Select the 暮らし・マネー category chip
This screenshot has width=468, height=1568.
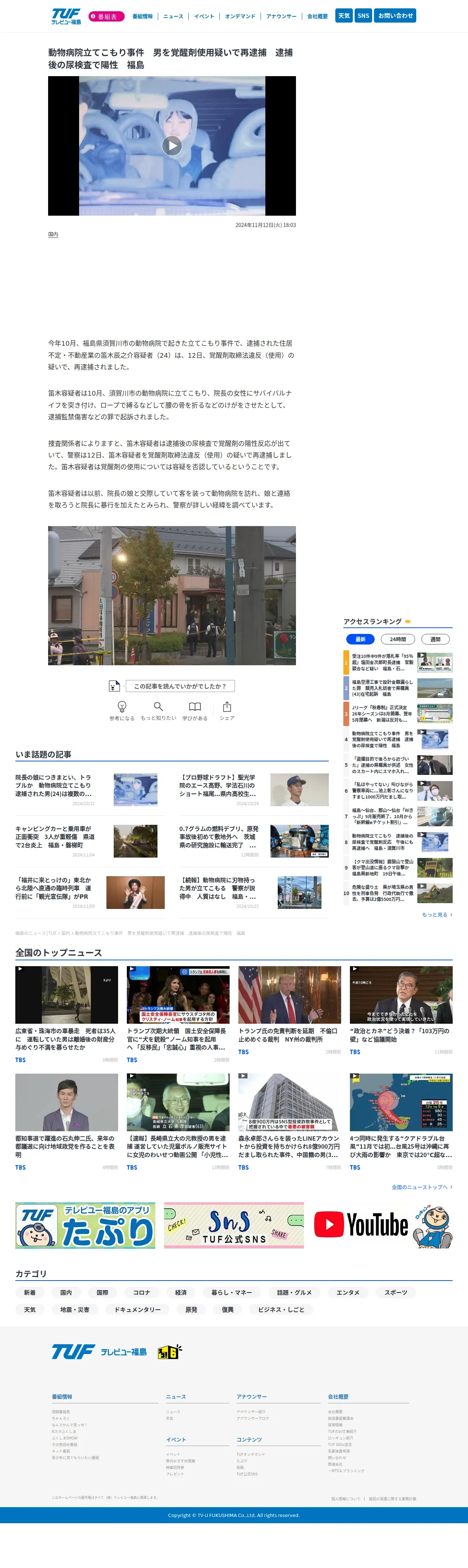click(x=231, y=1292)
